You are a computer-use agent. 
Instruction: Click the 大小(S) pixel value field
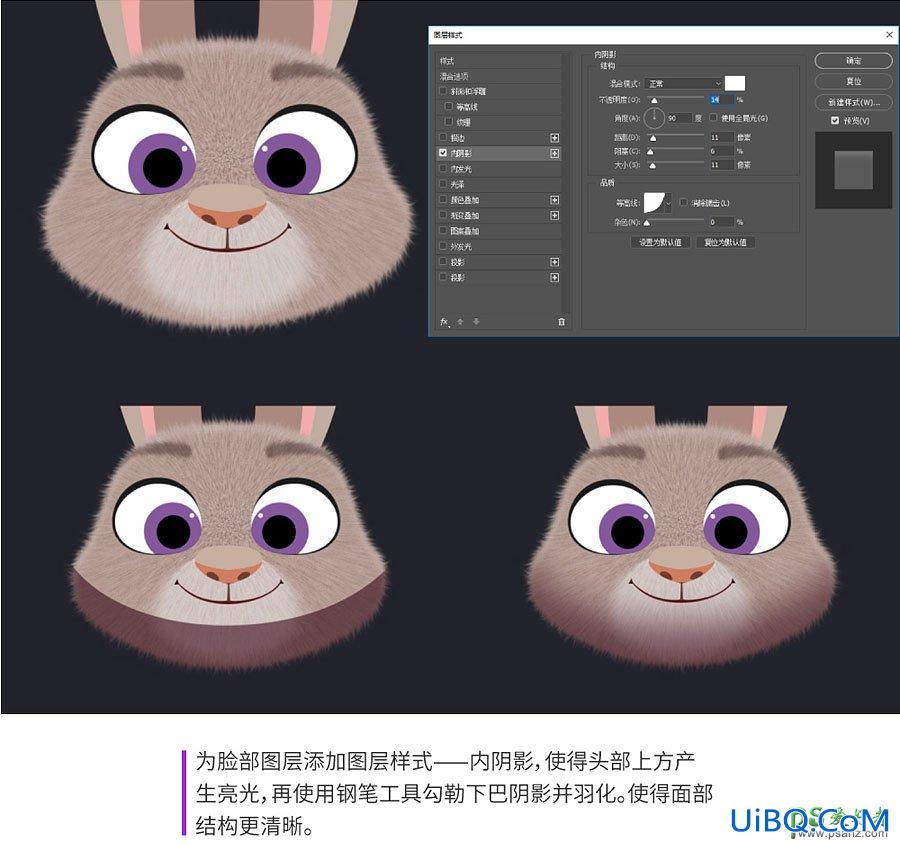(721, 165)
